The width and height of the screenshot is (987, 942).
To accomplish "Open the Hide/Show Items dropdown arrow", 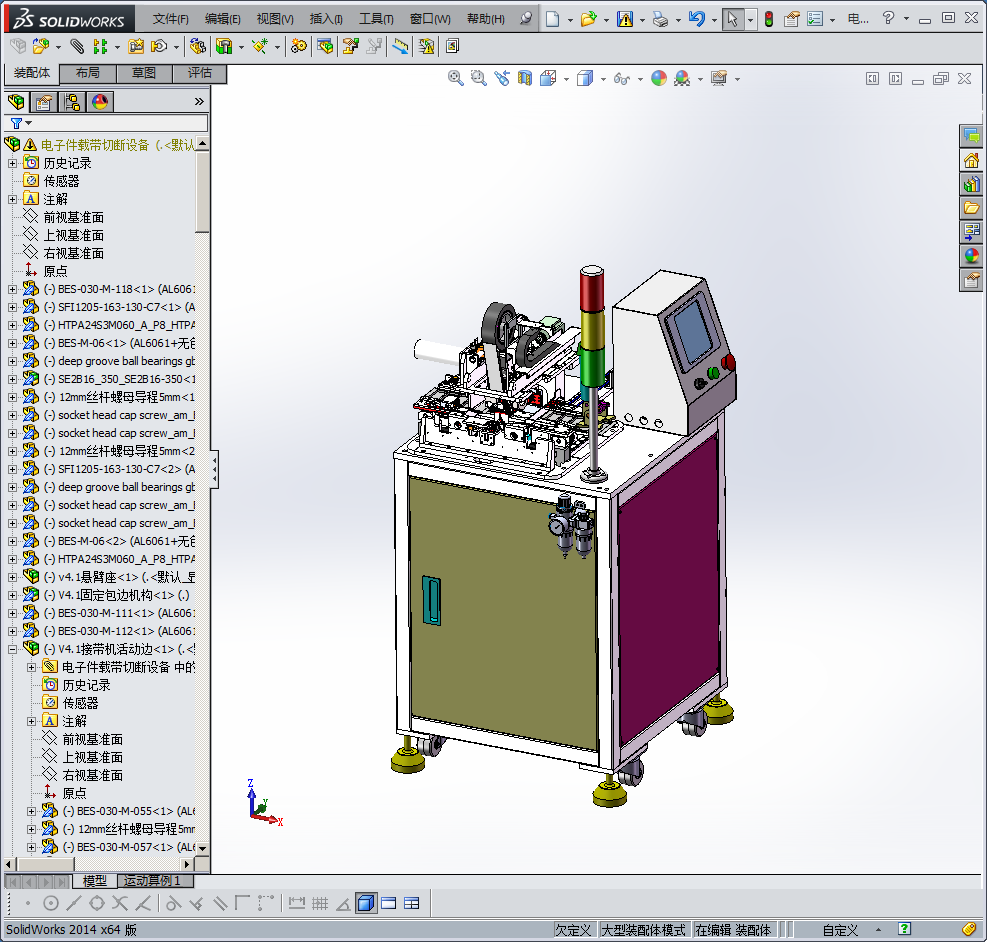I will pos(640,79).
